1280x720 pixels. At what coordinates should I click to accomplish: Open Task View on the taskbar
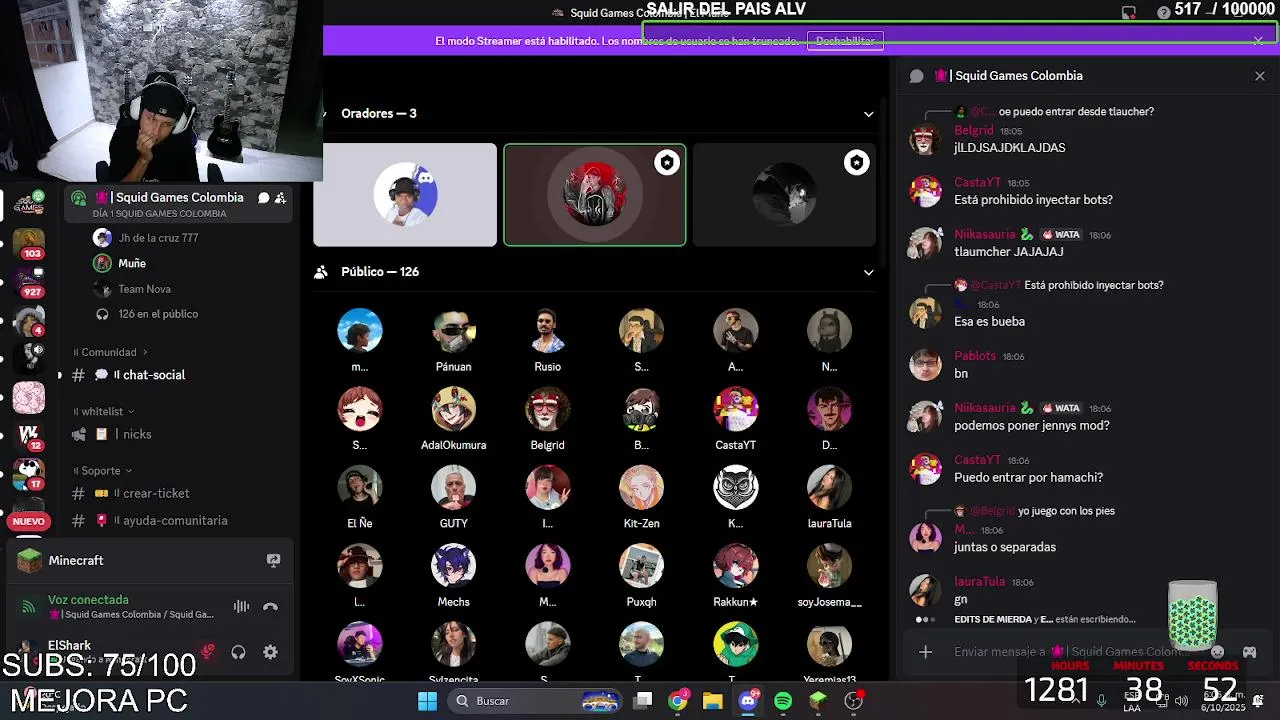point(643,701)
